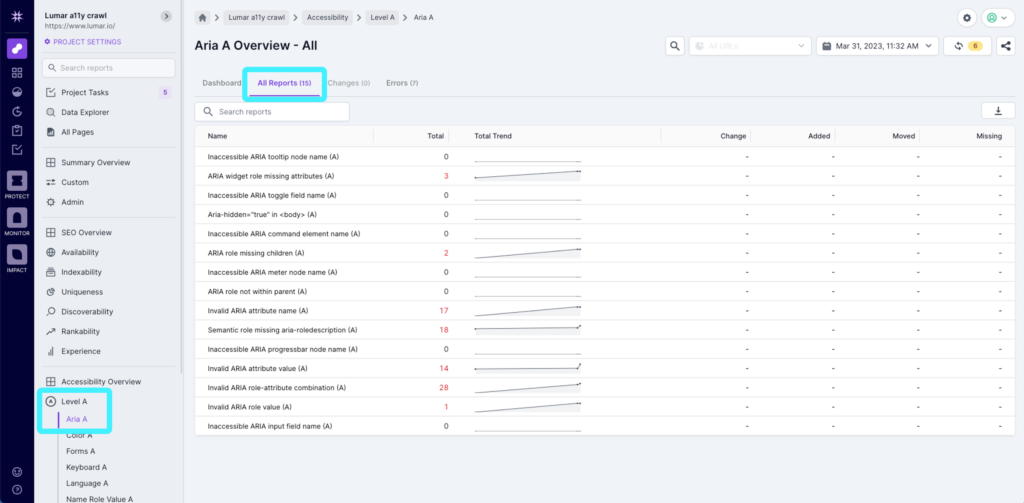1024x503 pixels.
Task: Click the magnifier search icon button
Action: [x=675, y=46]
